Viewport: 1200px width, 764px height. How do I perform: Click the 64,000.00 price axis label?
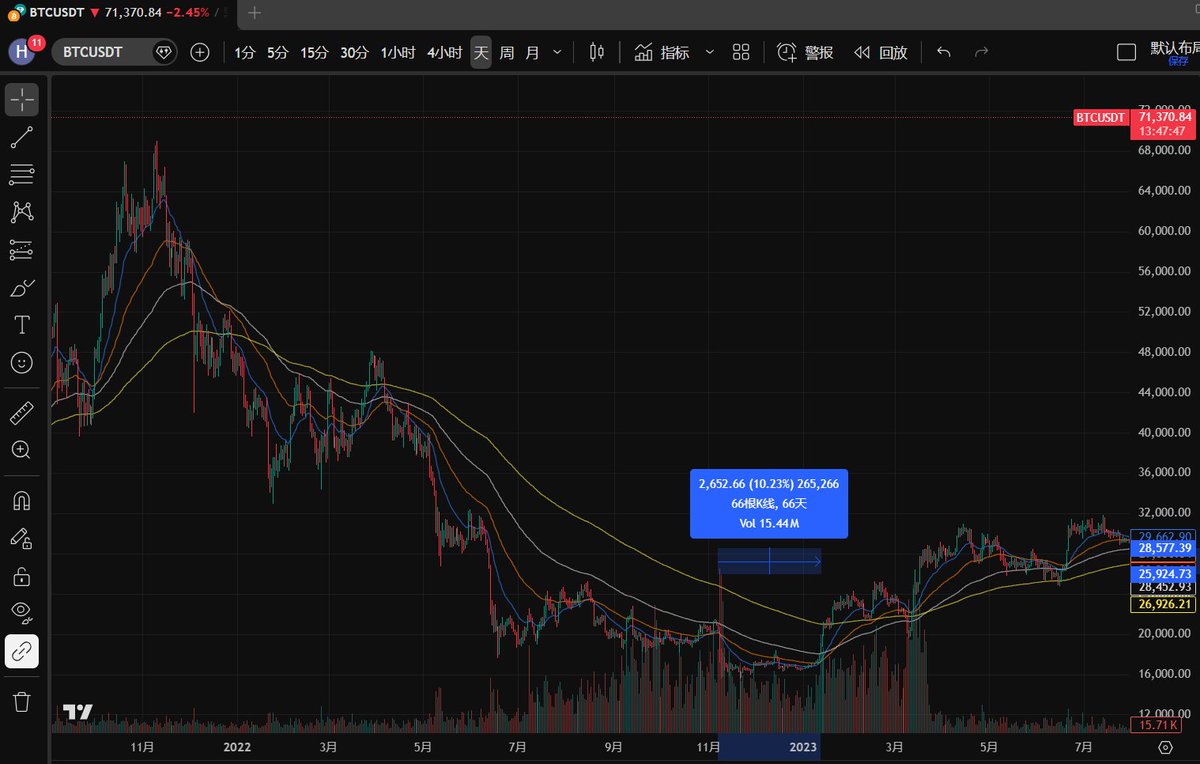tap(1165, 191)
